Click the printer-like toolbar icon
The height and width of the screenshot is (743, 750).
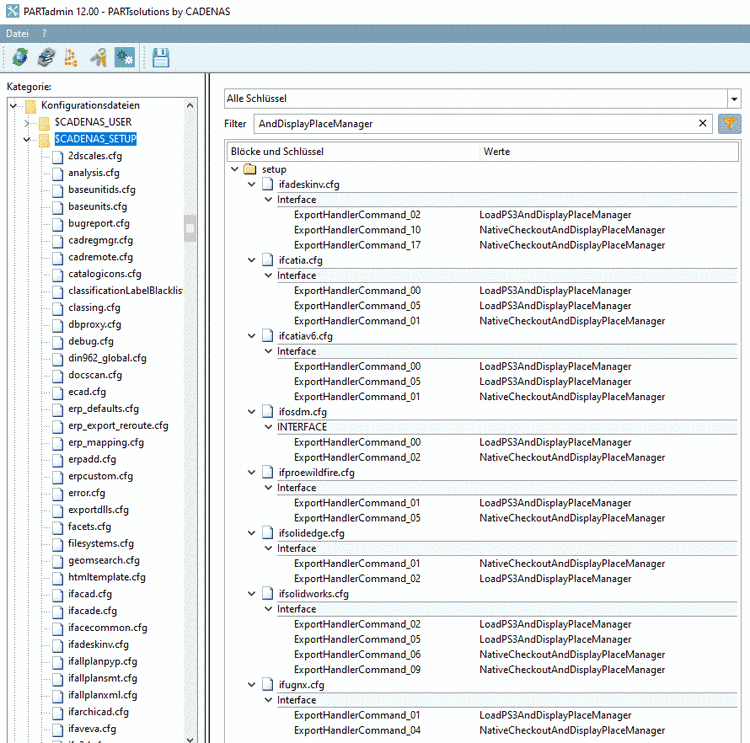46,59
